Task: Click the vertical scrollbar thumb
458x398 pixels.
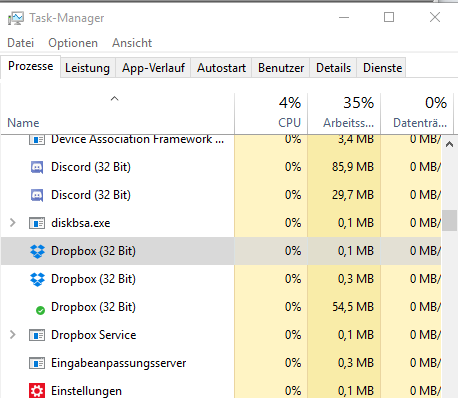Action: 449,220
